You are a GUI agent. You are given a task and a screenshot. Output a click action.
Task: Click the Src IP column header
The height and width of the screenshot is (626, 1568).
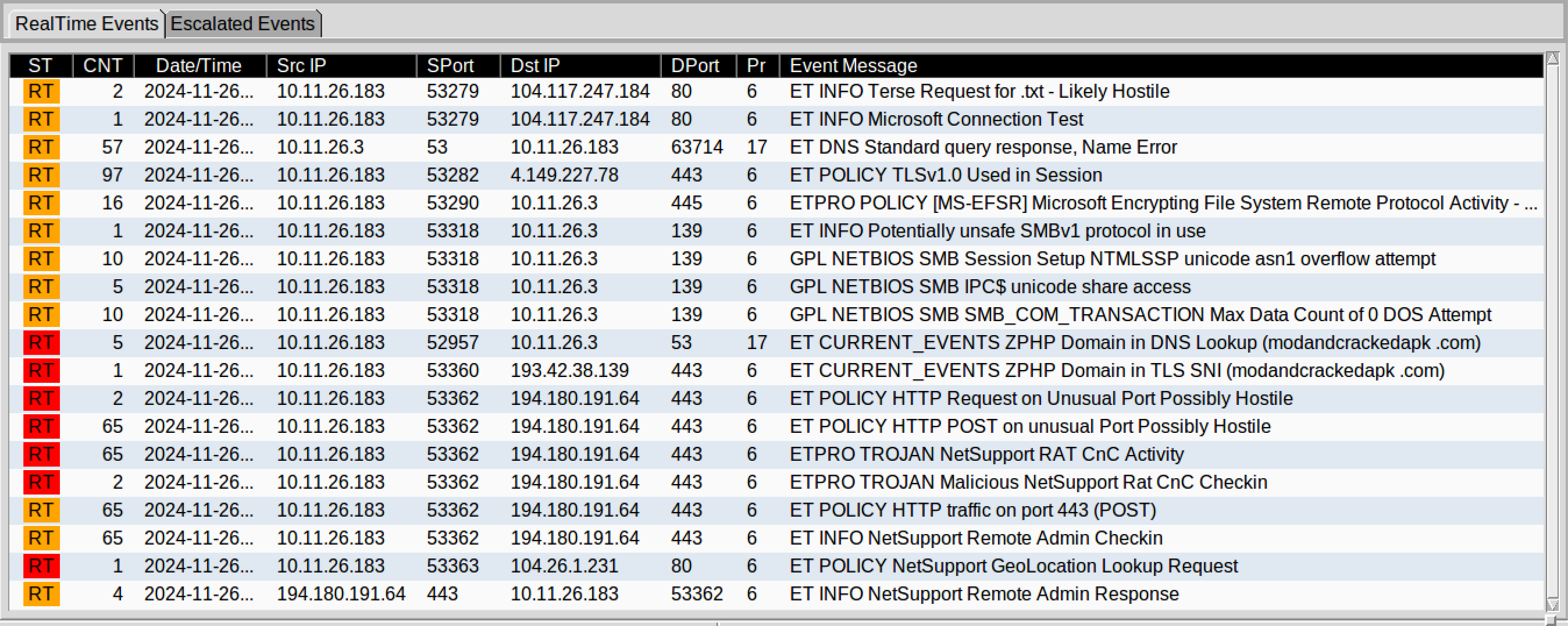pos(301,66)
